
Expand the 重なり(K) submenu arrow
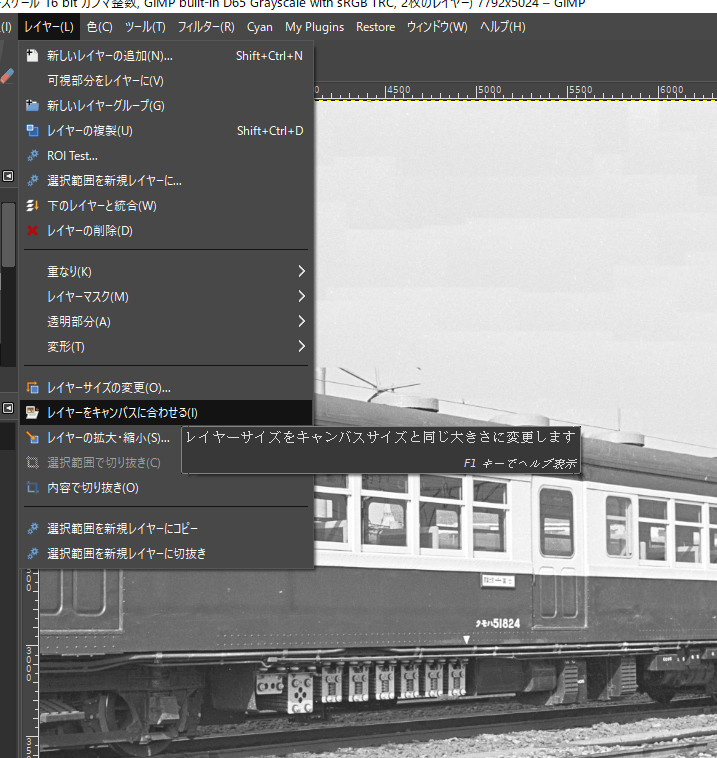(x=301, y=271)
